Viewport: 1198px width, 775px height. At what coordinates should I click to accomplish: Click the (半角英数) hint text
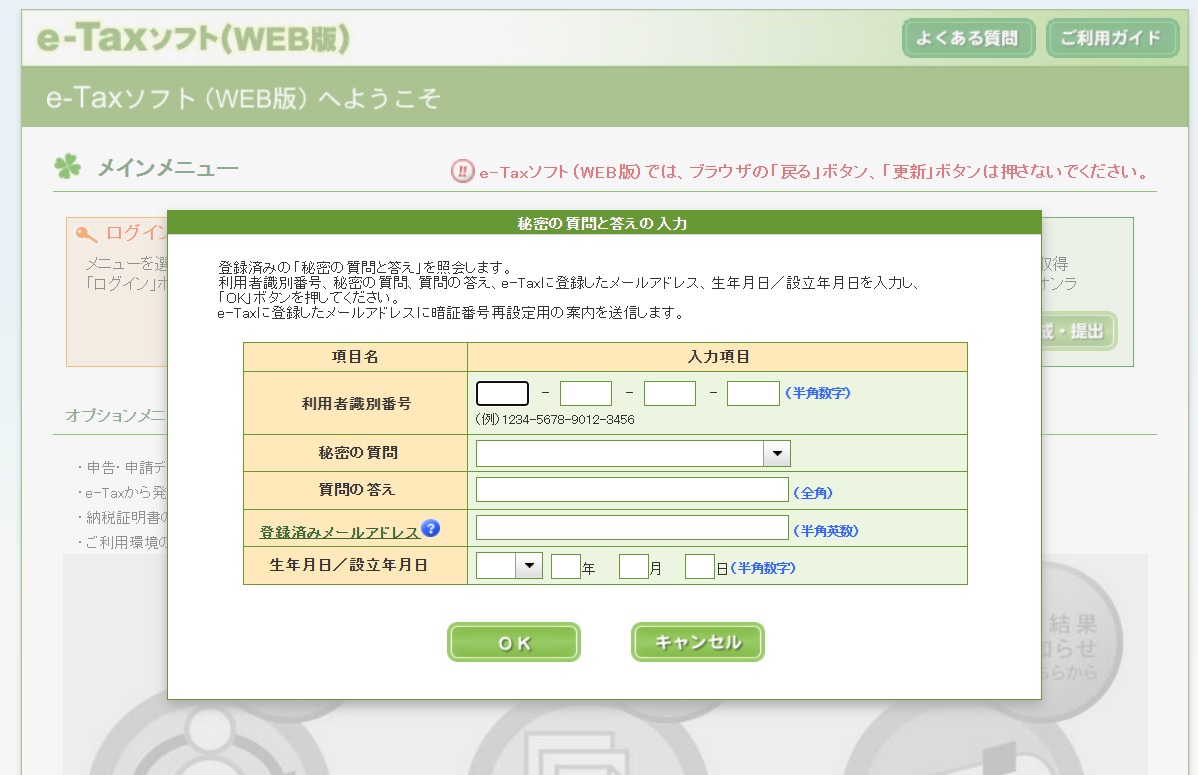pyautogui.click(x=826, y=530)
